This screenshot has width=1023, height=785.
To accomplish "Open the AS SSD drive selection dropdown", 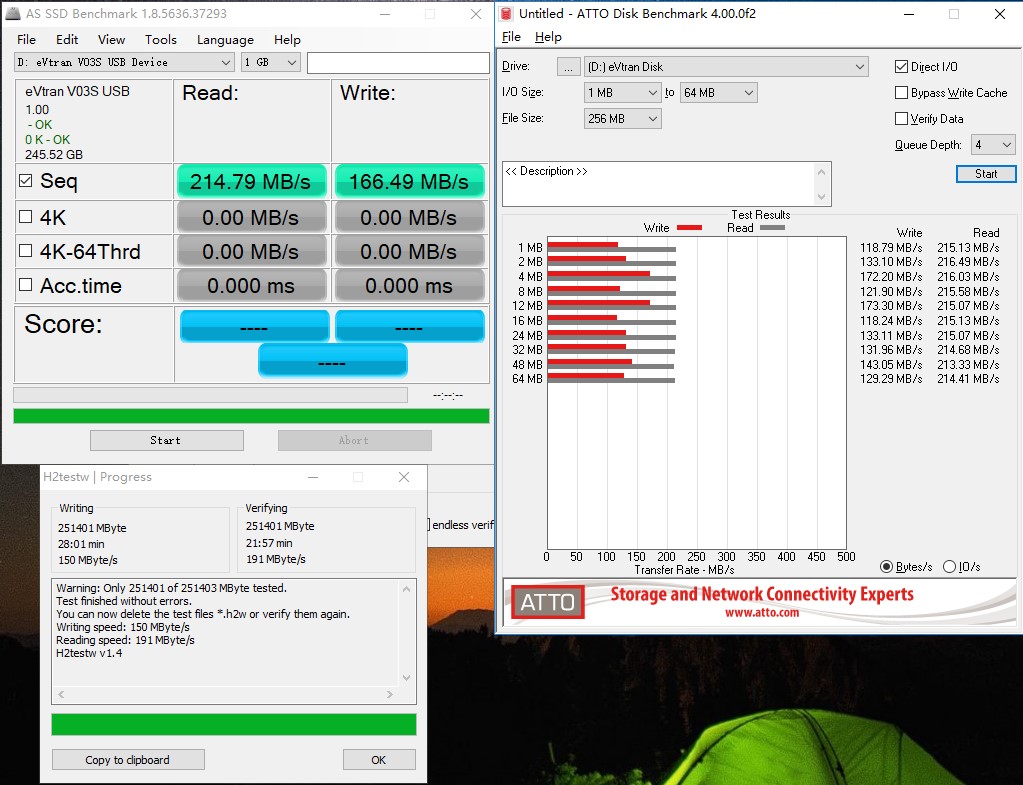I will tap(124, 63).
